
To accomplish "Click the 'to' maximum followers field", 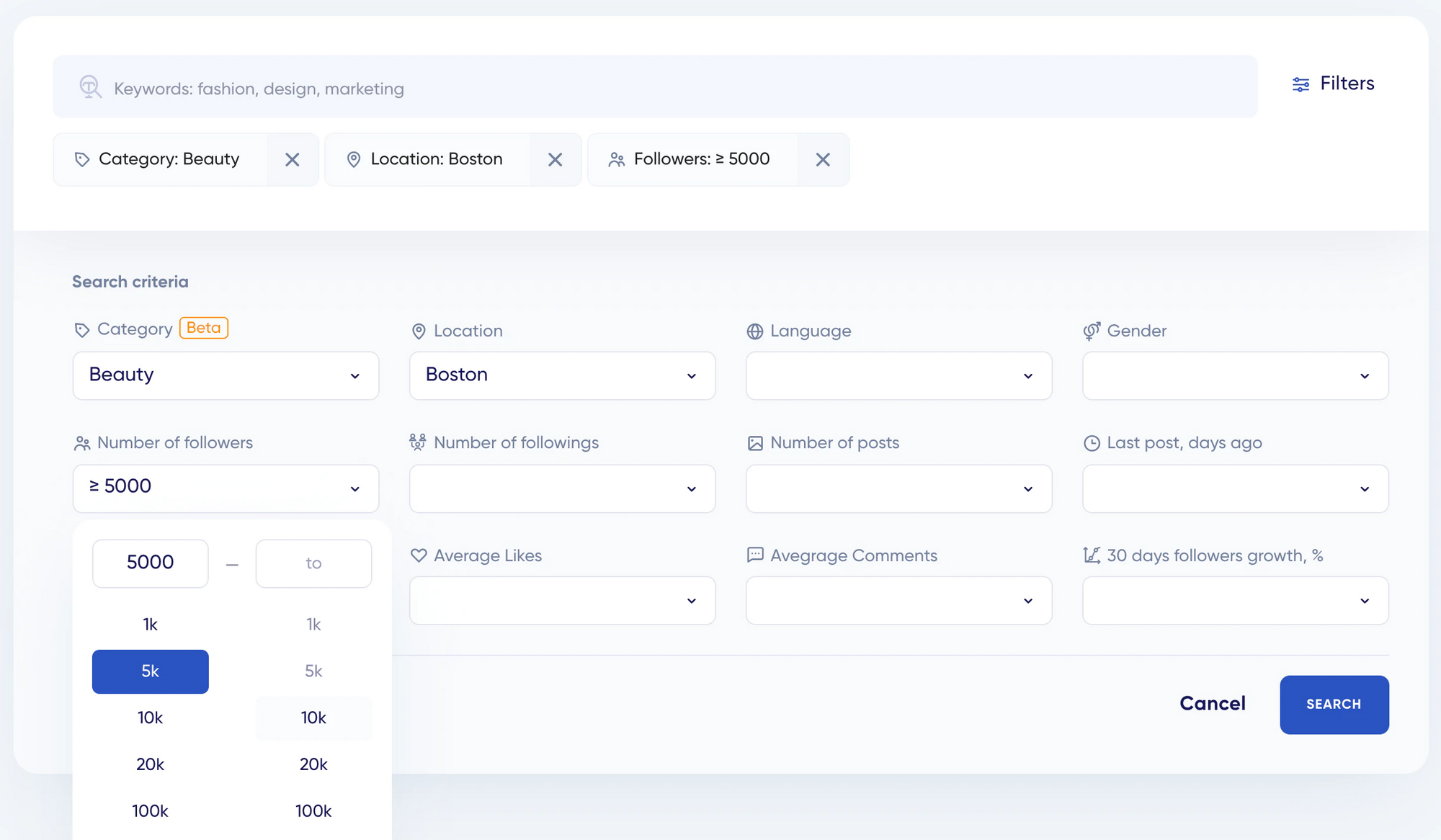I will 313,563.
